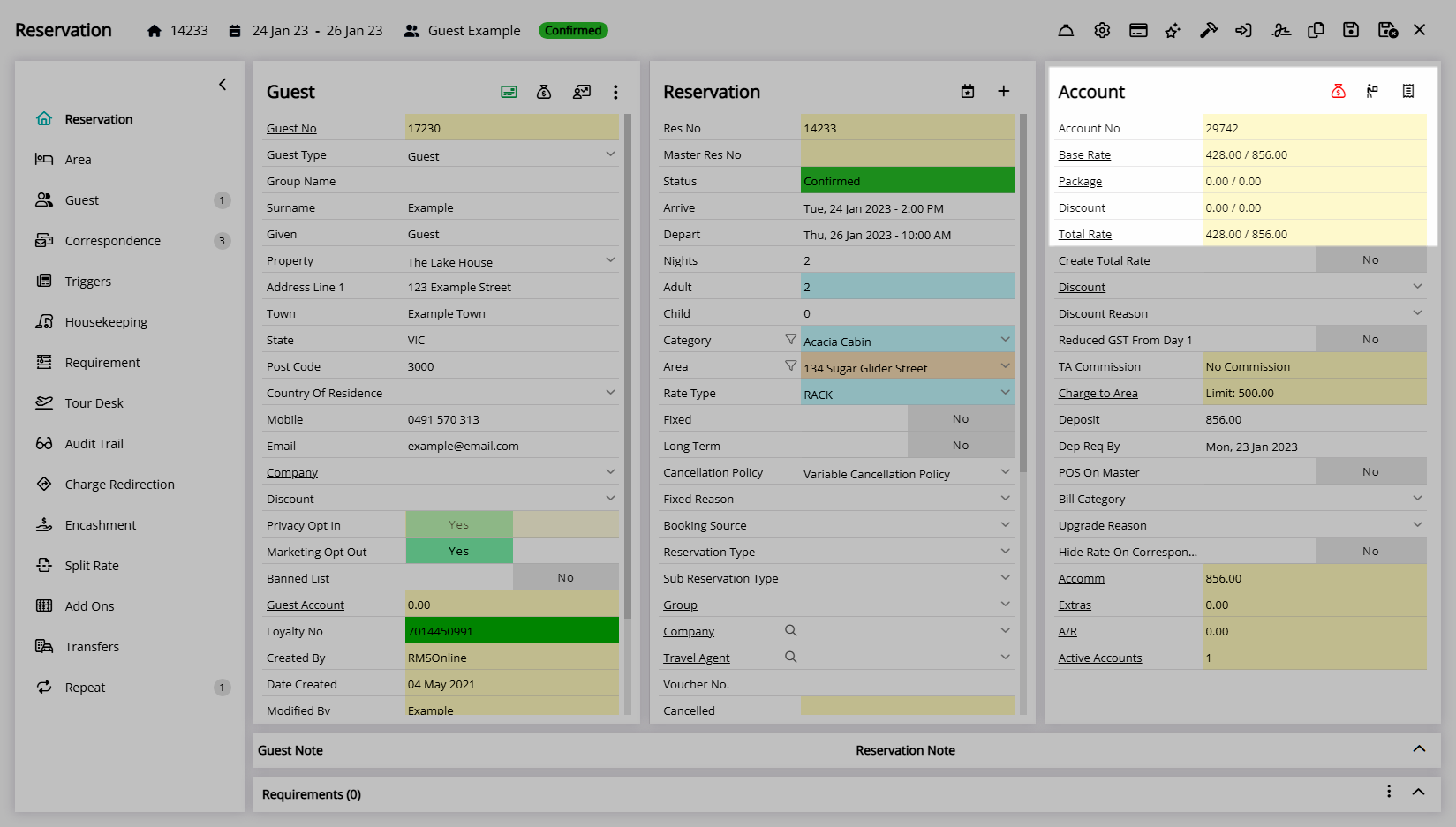Image resolution: width=1456 pixels, height=827 pixels.
Task: Click the filter icon beside Category
Action: tap(791, 339)
